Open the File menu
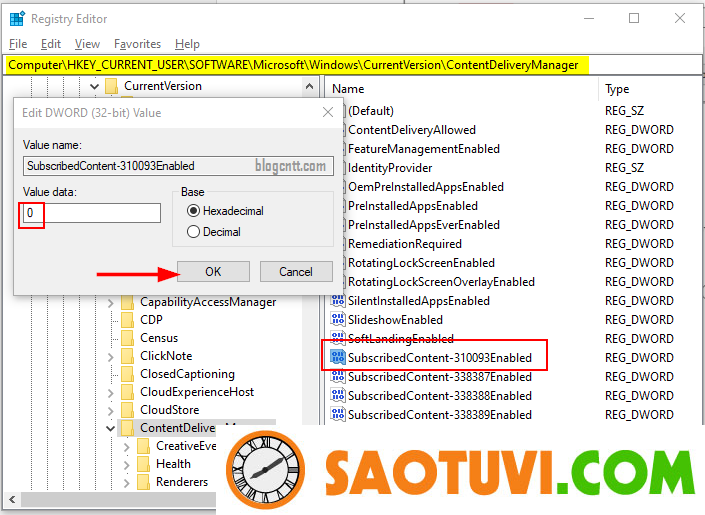705x515 pixels. click(x=18, y=44)
